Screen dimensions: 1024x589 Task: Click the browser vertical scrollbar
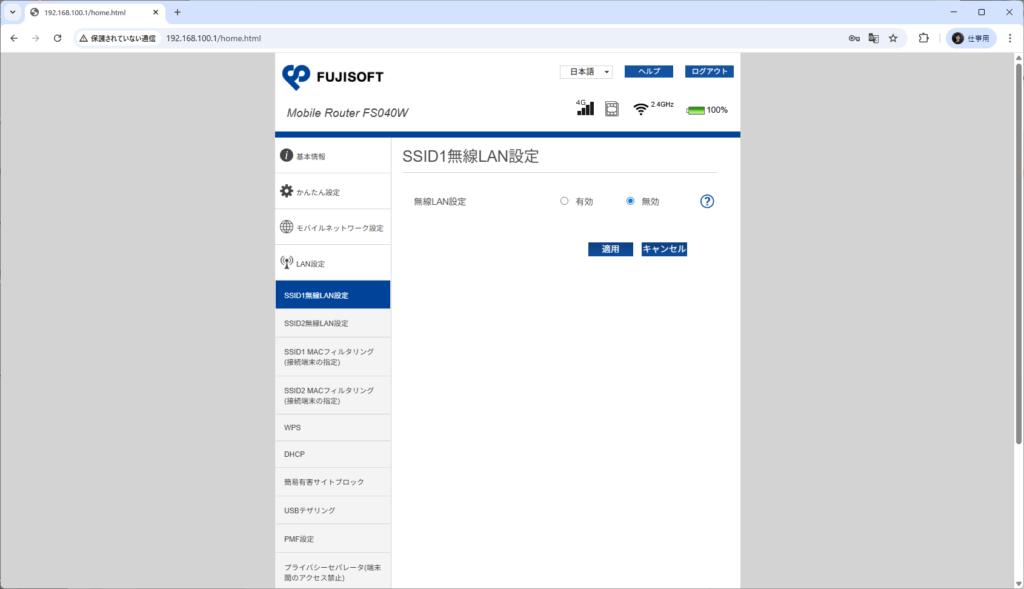1018,250
